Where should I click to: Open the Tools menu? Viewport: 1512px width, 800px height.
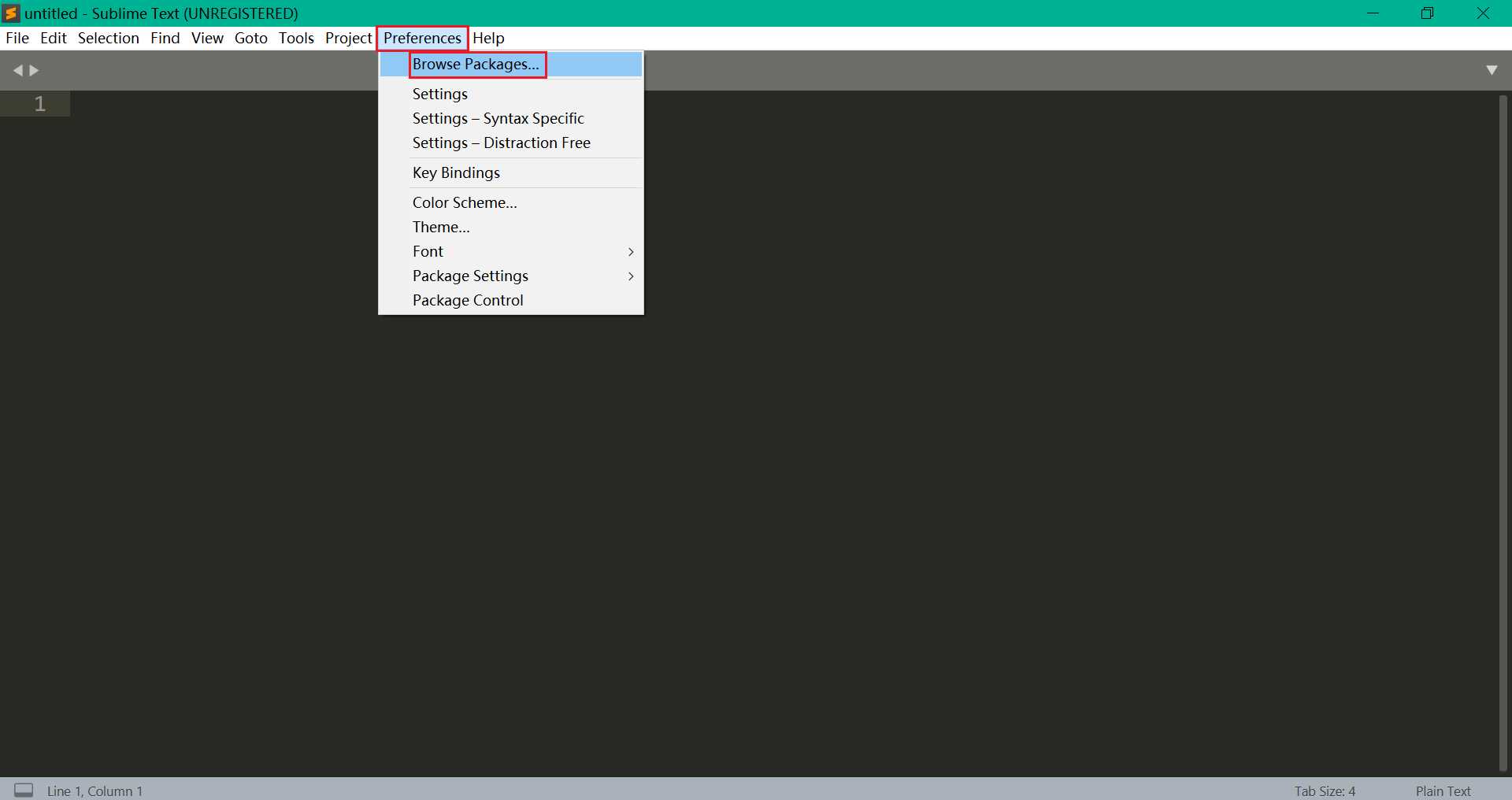click(x=296, y=38)
